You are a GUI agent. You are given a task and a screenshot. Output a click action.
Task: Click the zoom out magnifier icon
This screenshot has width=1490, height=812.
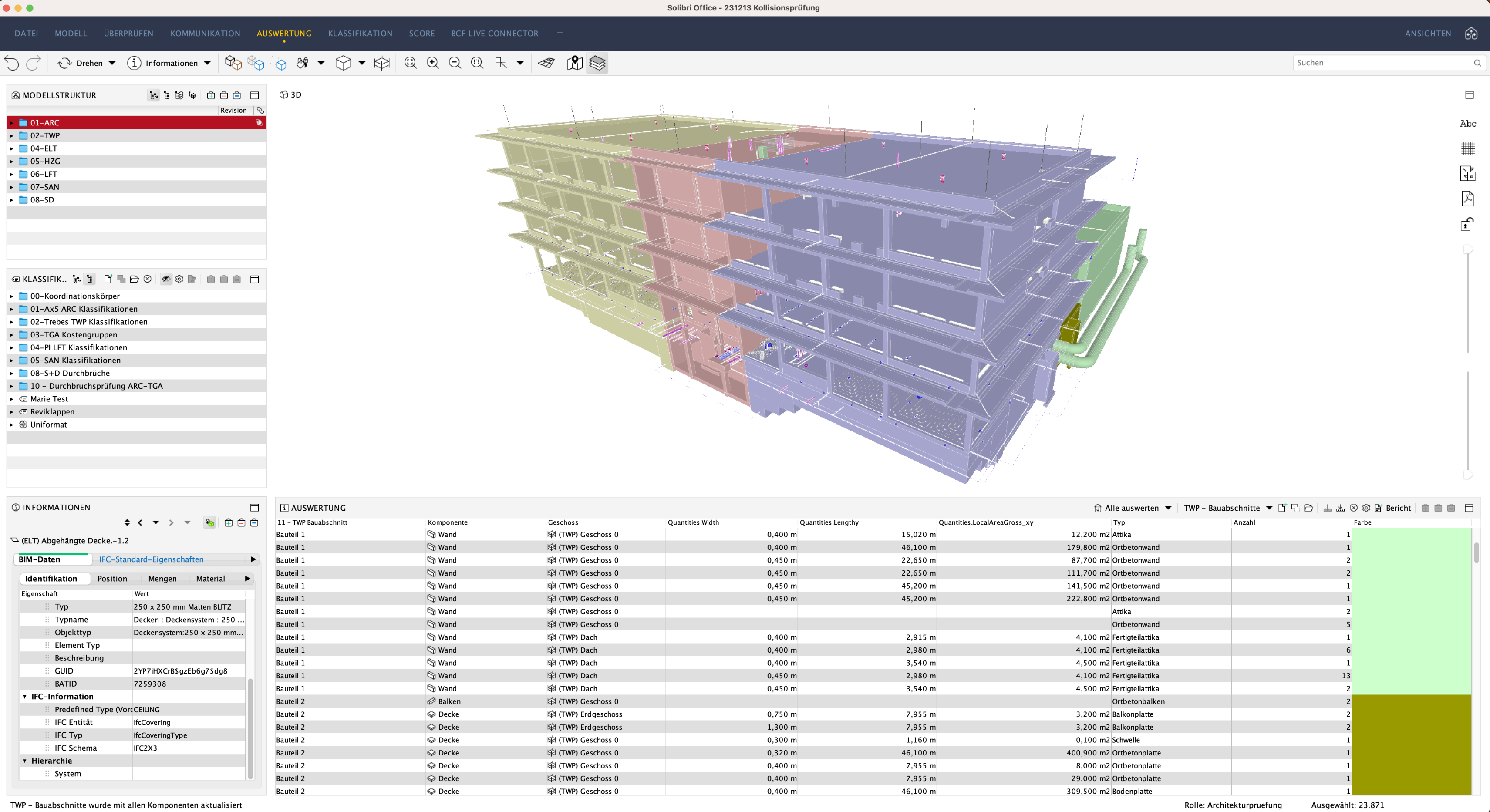(x=455, y=63)
